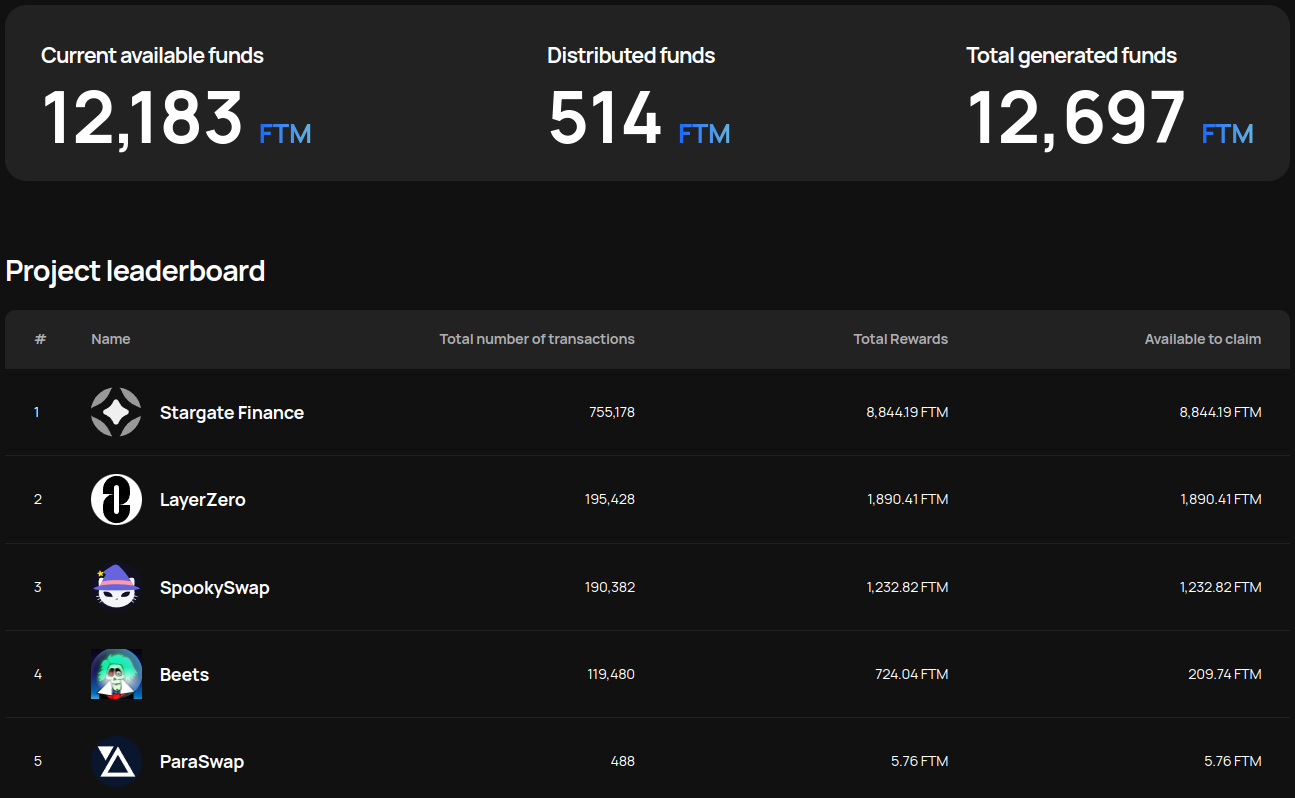Click ParaSwap's 5.76 FTM Available to claim
1295x798 pixels.
[x=1233, y=761]
